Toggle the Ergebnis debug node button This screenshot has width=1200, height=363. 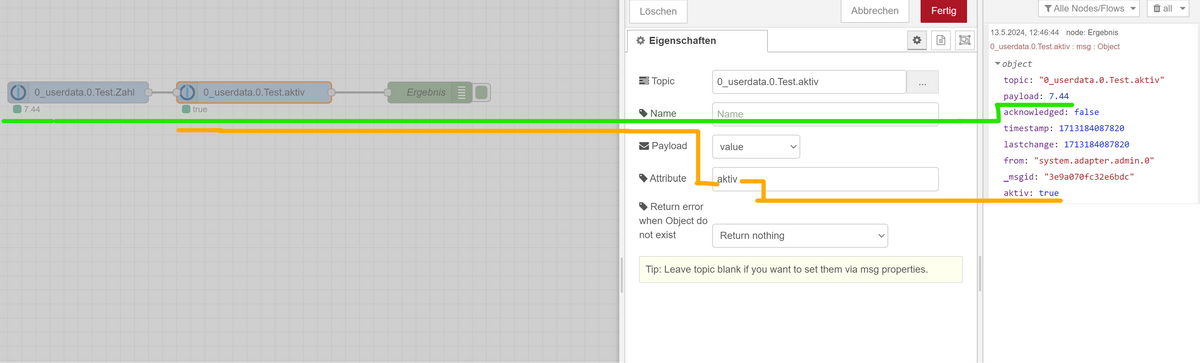[481, 93]
